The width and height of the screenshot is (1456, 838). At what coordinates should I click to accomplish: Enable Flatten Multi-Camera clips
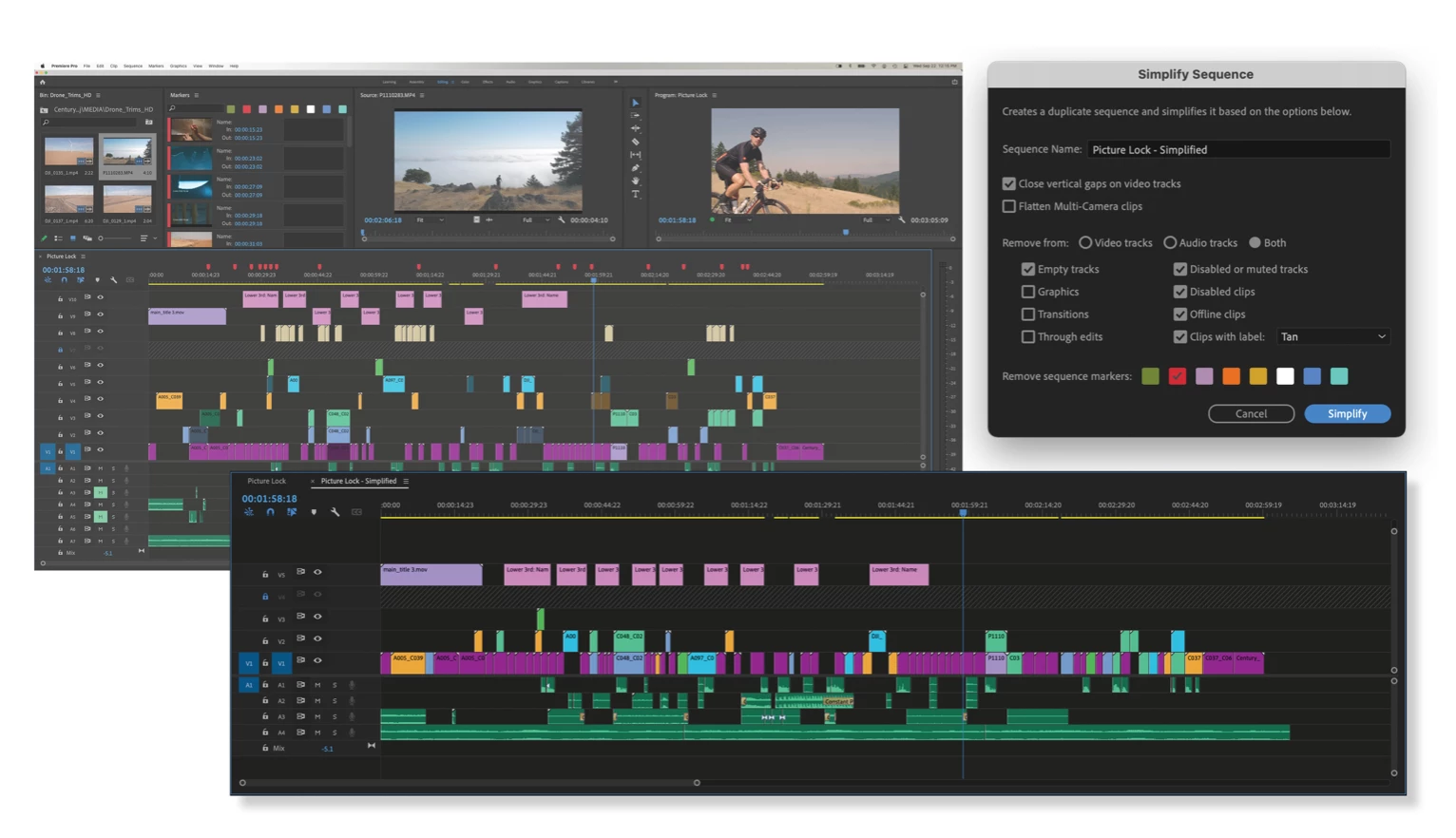[x=1009, y=206]
